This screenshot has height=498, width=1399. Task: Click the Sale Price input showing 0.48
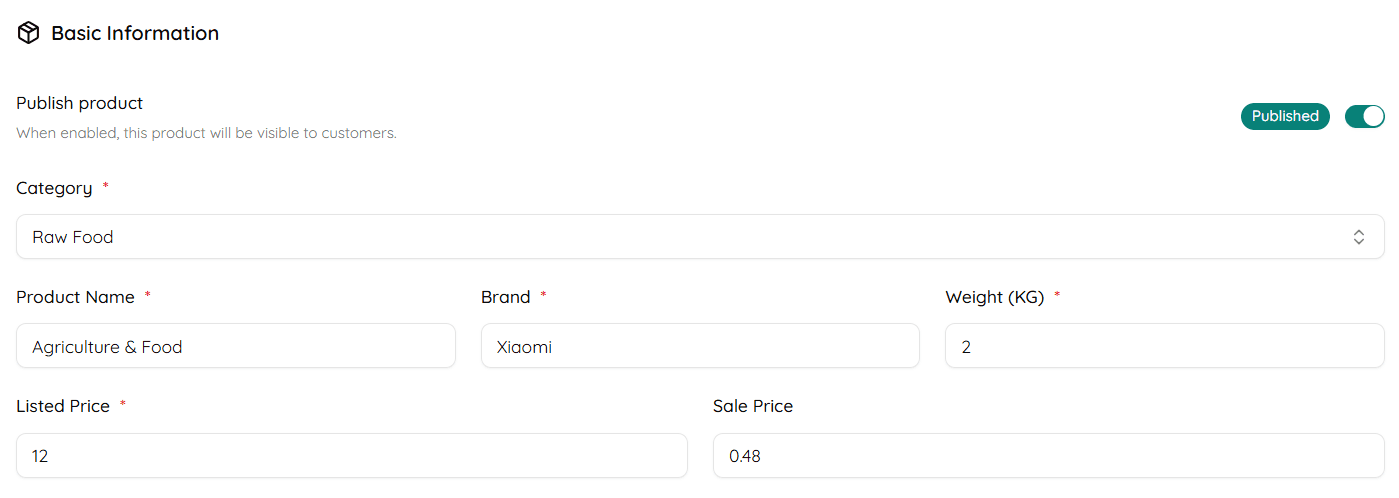pyautogui.click(x=1048, y=456)
